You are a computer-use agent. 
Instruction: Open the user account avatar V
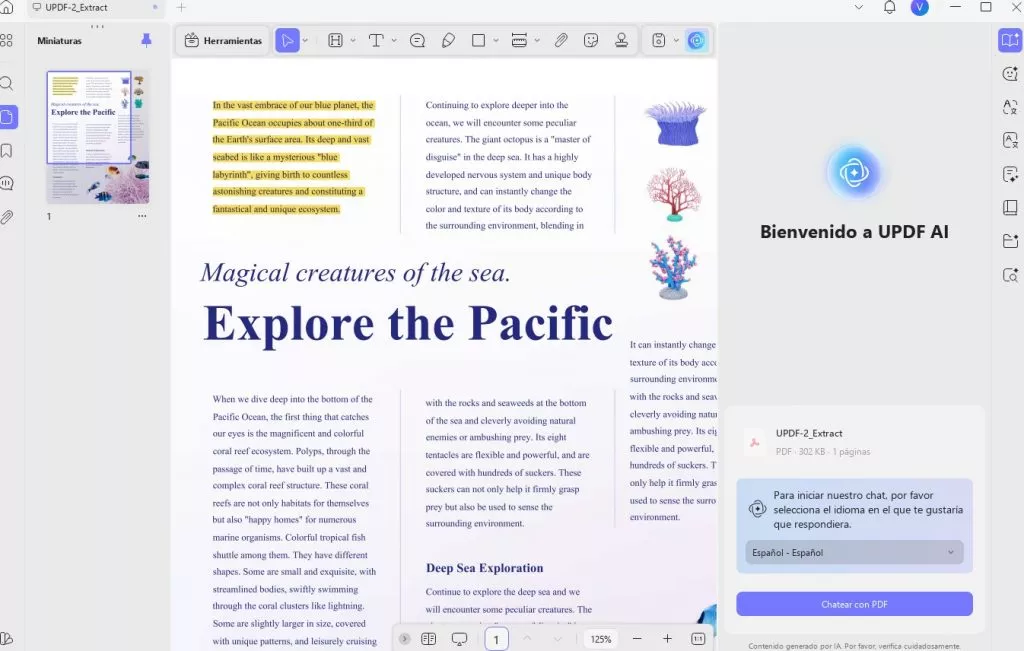pos(920,8)
